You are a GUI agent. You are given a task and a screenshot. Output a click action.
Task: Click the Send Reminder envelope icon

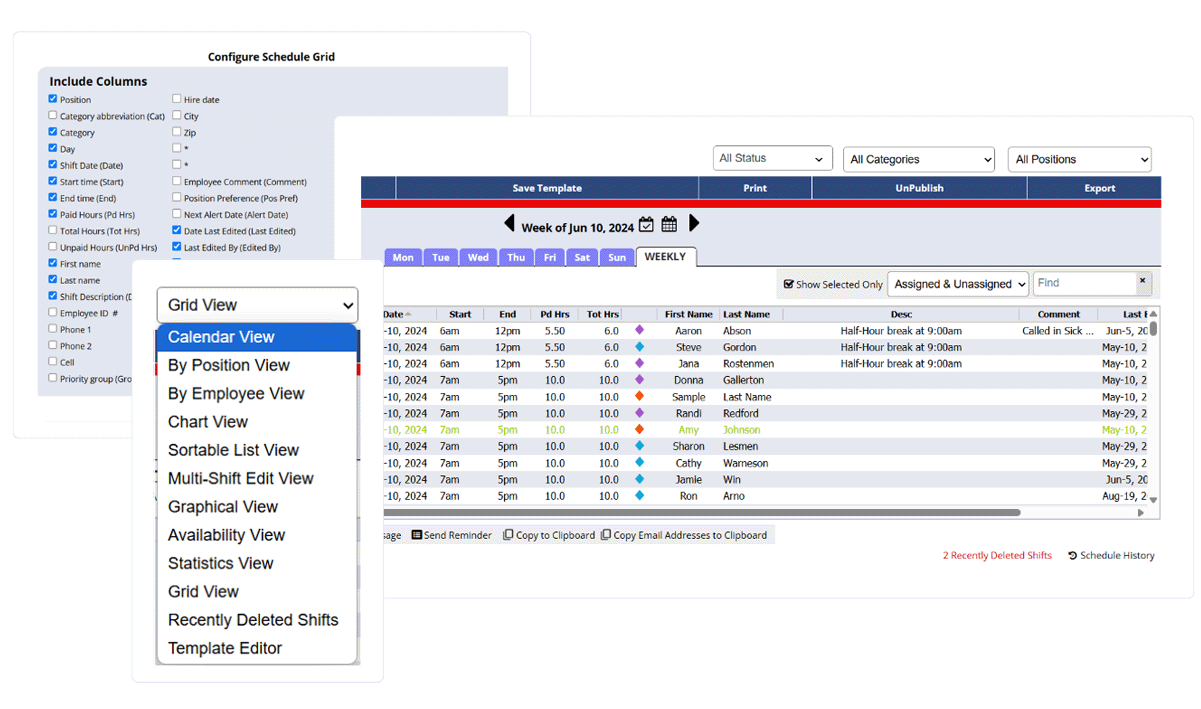(416, 534)
